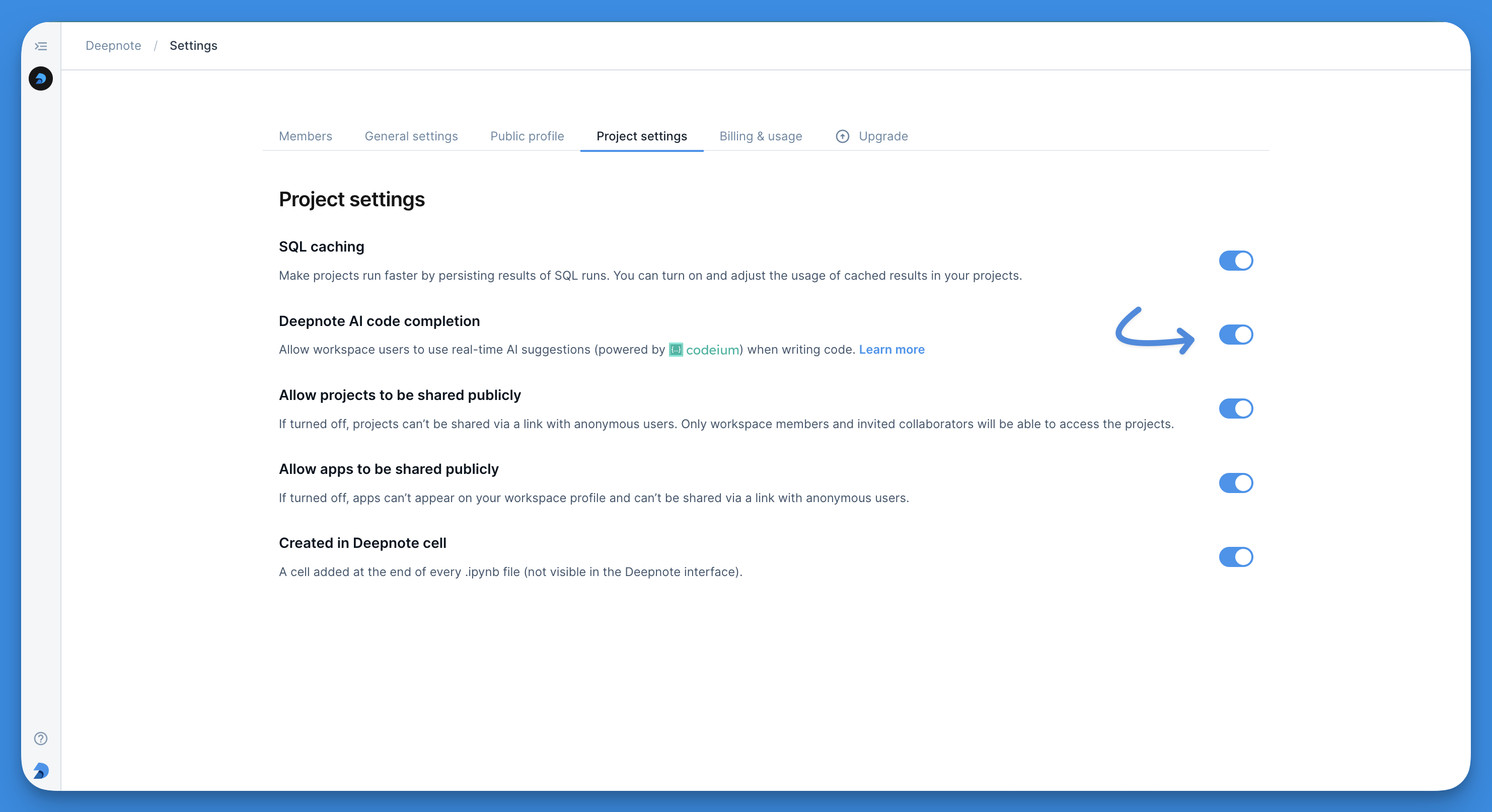Click the codeium text link
Viewport: 1492px width, 812px height.
[x=712, y=350]
